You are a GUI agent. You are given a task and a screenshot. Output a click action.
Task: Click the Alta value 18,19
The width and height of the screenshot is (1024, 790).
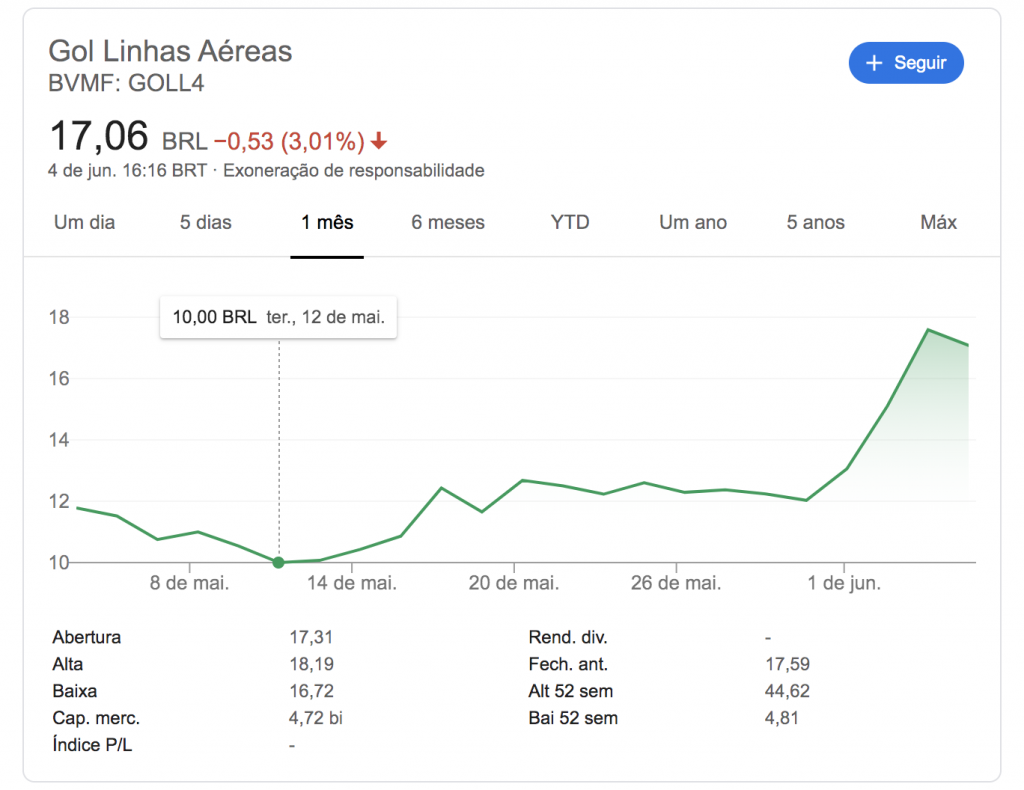312,664
